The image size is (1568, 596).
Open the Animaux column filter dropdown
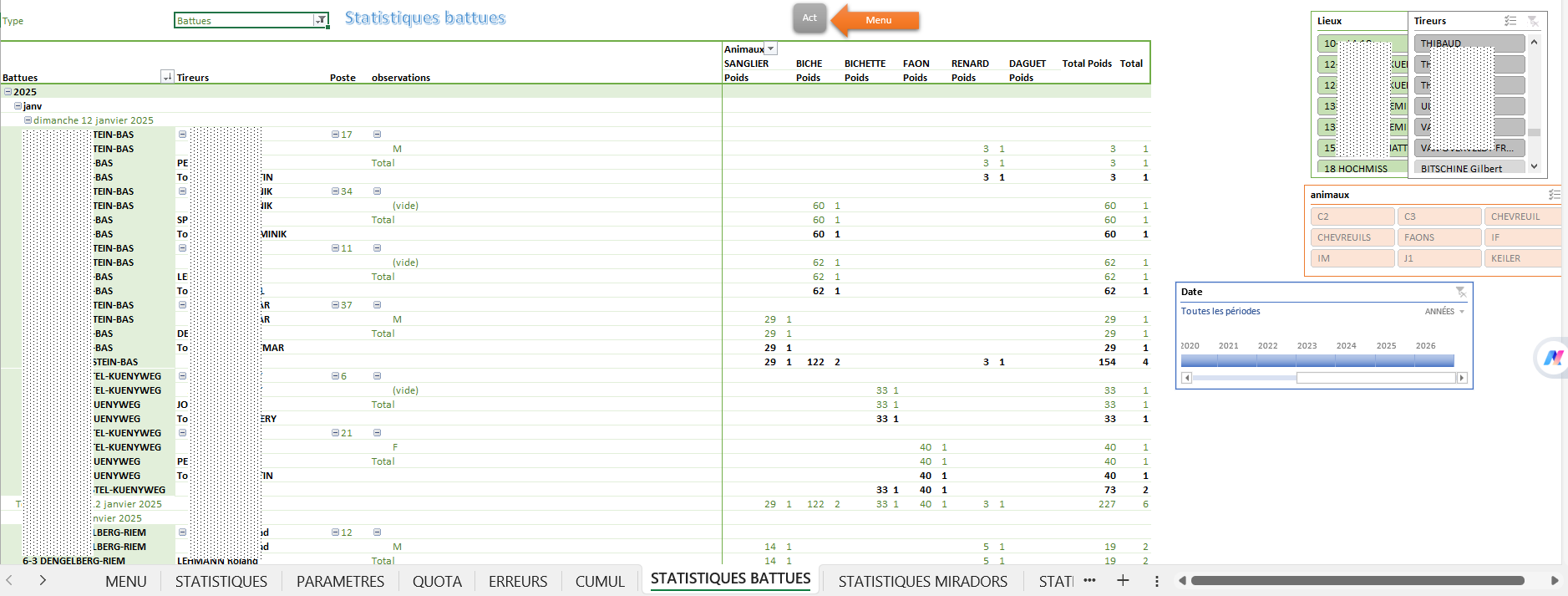771,49
